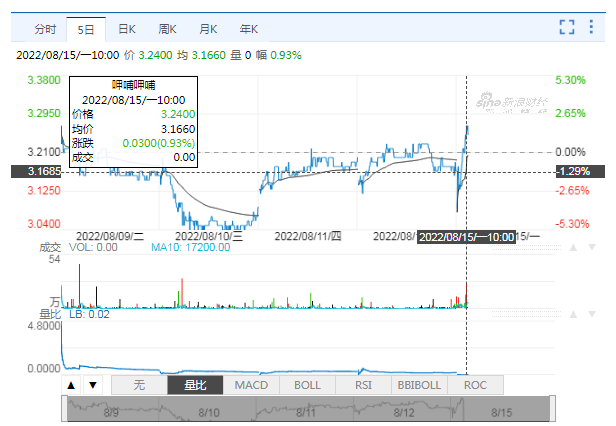Open the 年K yearly chart

[x=250, y=30]
